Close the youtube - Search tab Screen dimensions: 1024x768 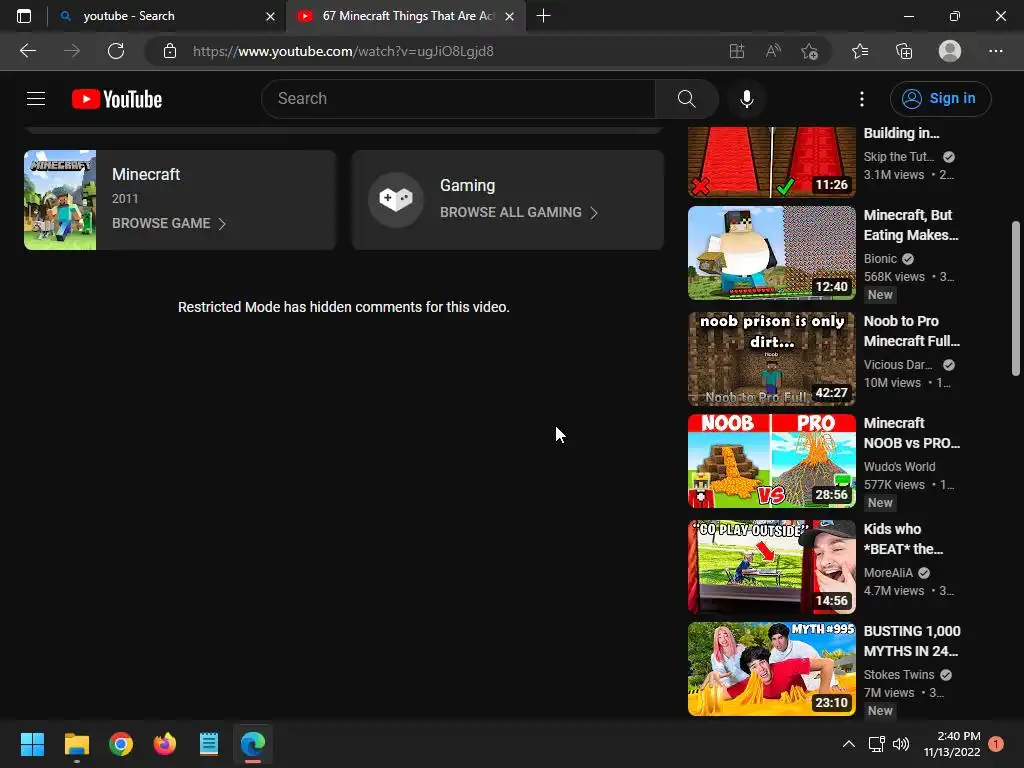(x=270, y=16)
